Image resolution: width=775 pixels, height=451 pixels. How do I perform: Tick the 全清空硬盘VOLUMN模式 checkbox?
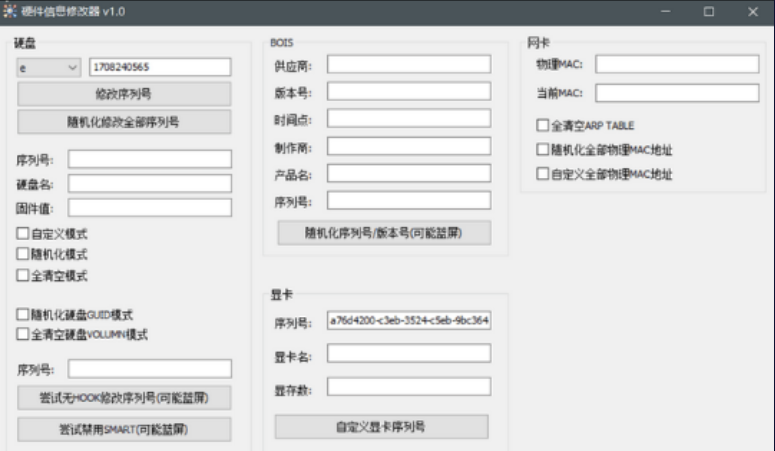[x=23, y=334]
